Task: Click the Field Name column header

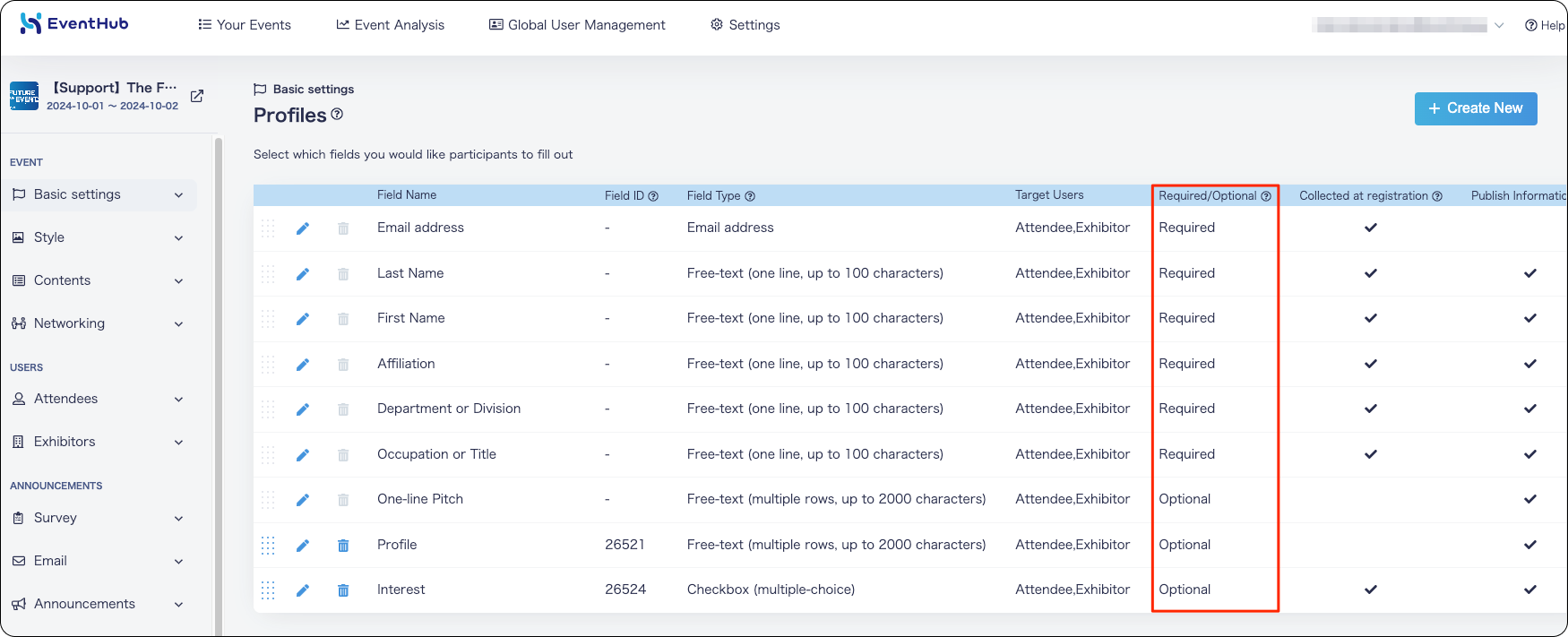Action: pos(407,195)
